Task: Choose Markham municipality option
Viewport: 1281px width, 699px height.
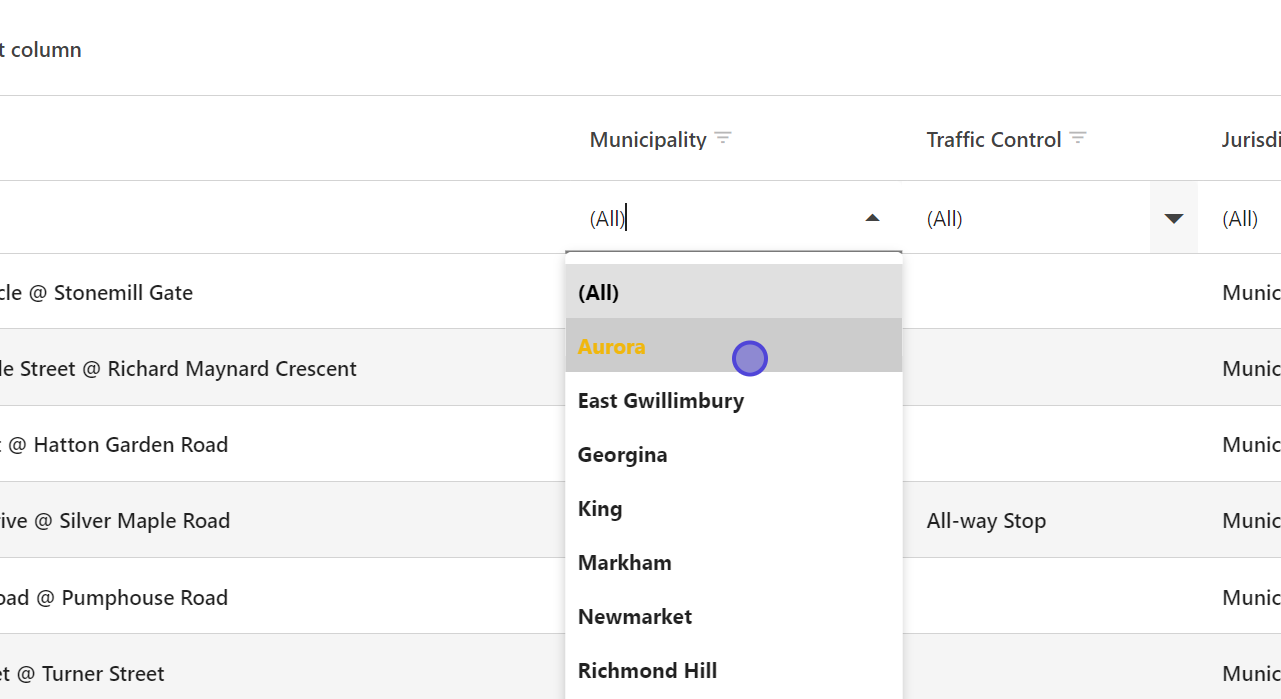Action: (x=624, y=562)
